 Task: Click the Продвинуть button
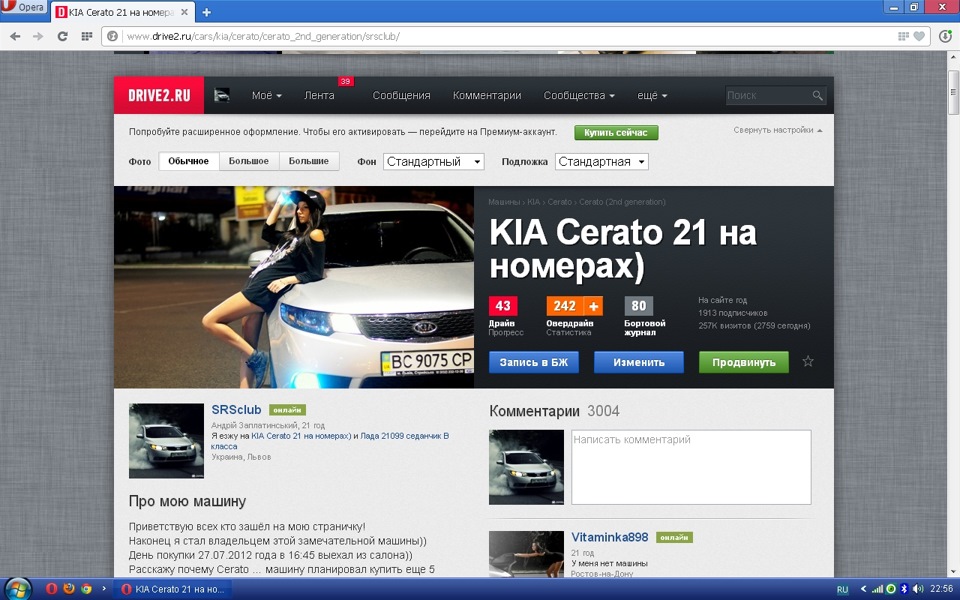point(744,362)
